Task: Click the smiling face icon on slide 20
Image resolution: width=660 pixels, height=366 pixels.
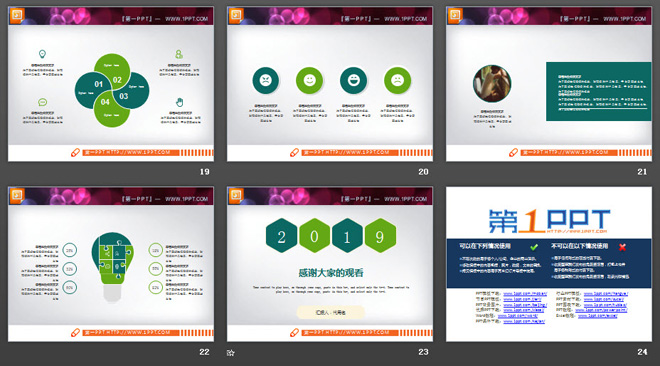Action: pyautogui.click(x=309, y=80)
